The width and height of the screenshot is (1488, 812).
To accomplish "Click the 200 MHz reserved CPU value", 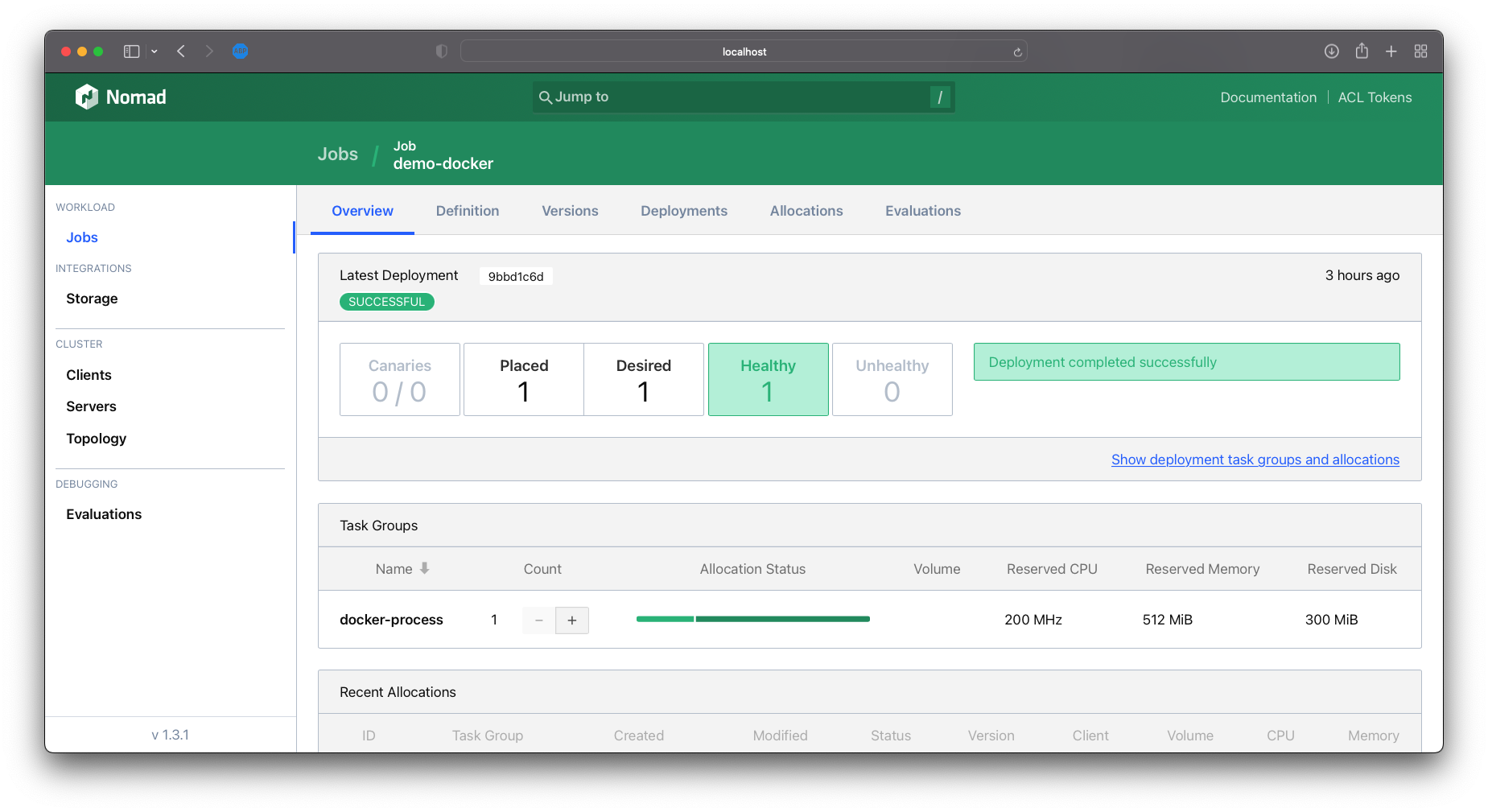I will 1033,620.
